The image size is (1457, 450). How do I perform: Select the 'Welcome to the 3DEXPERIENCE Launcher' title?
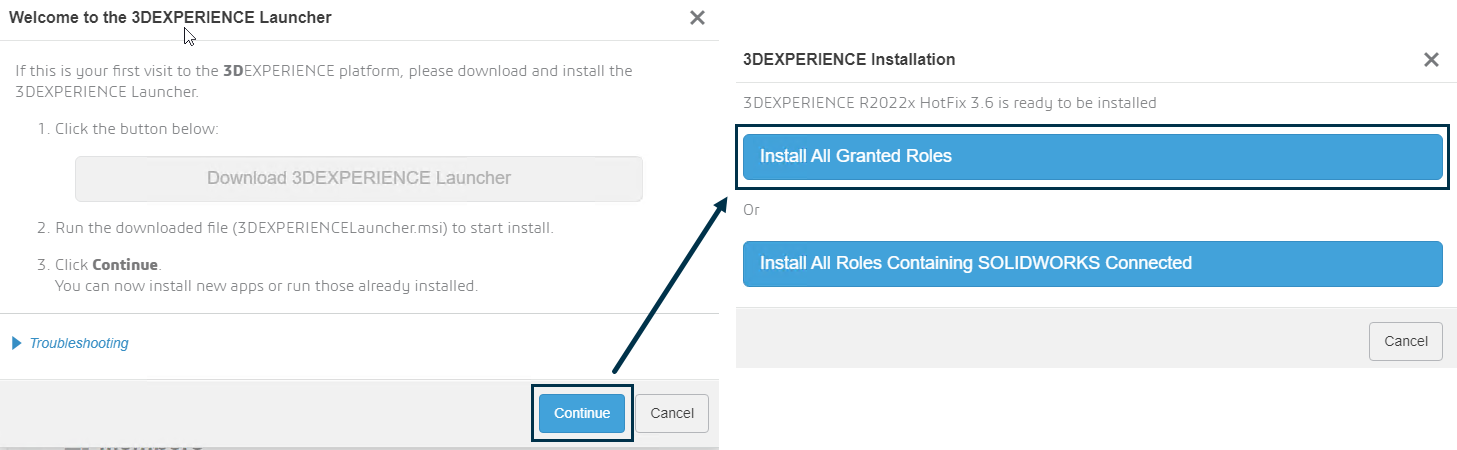[x=170, y=17]
